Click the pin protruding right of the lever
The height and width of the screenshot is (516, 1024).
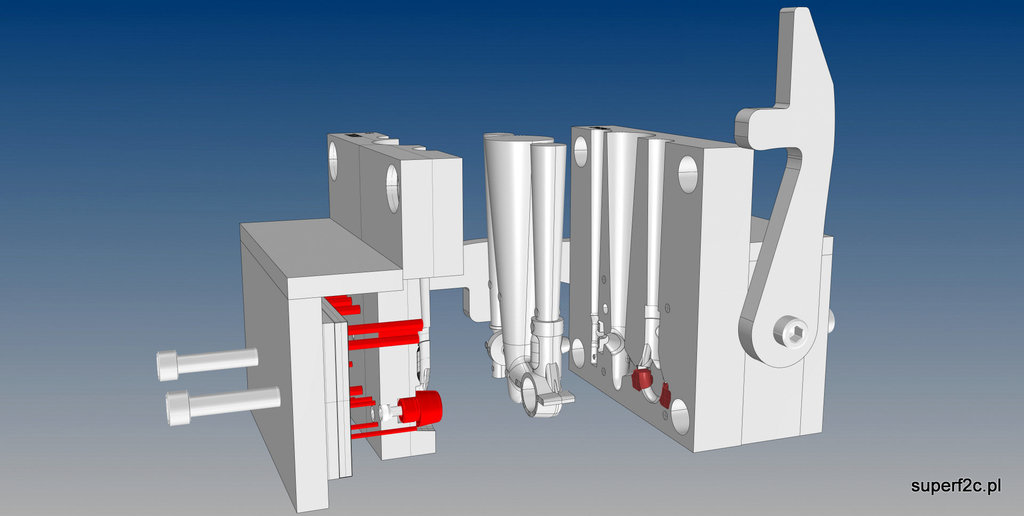(833, 321)
